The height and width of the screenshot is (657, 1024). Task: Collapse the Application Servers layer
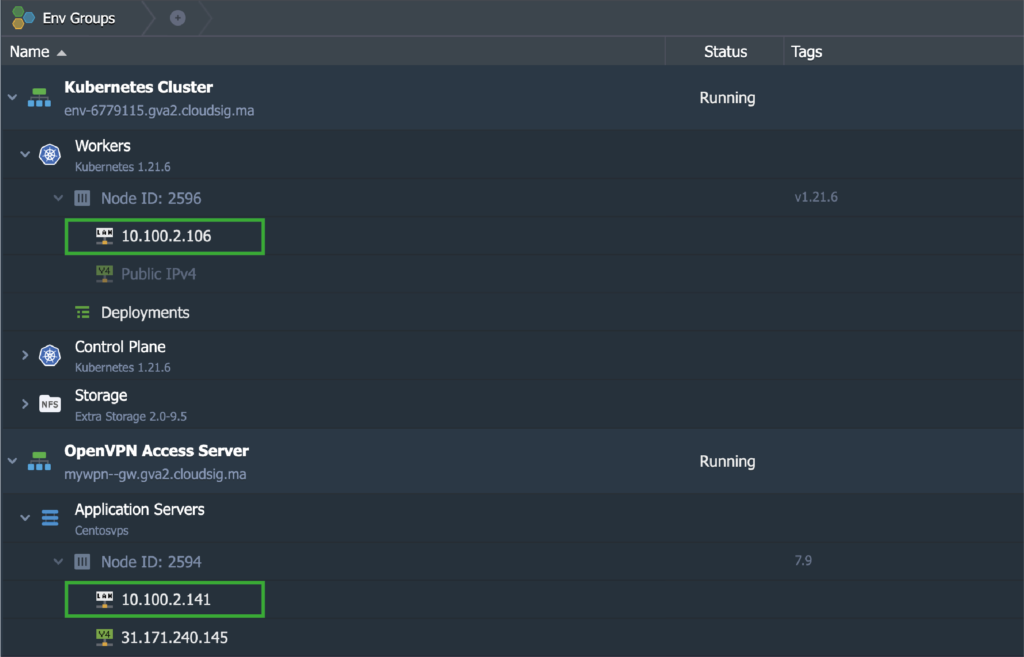25,518
